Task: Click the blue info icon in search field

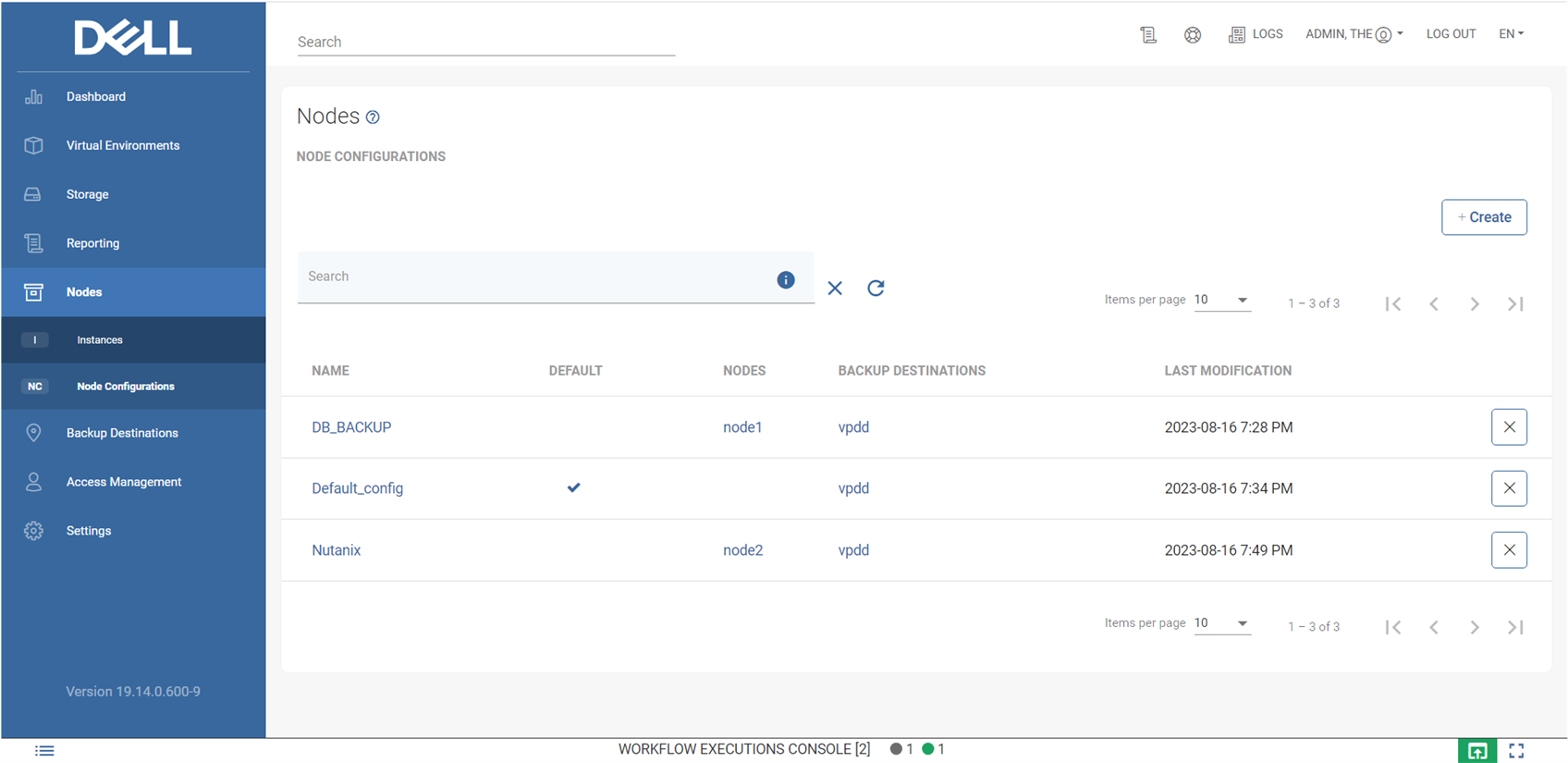Action: 786,280
